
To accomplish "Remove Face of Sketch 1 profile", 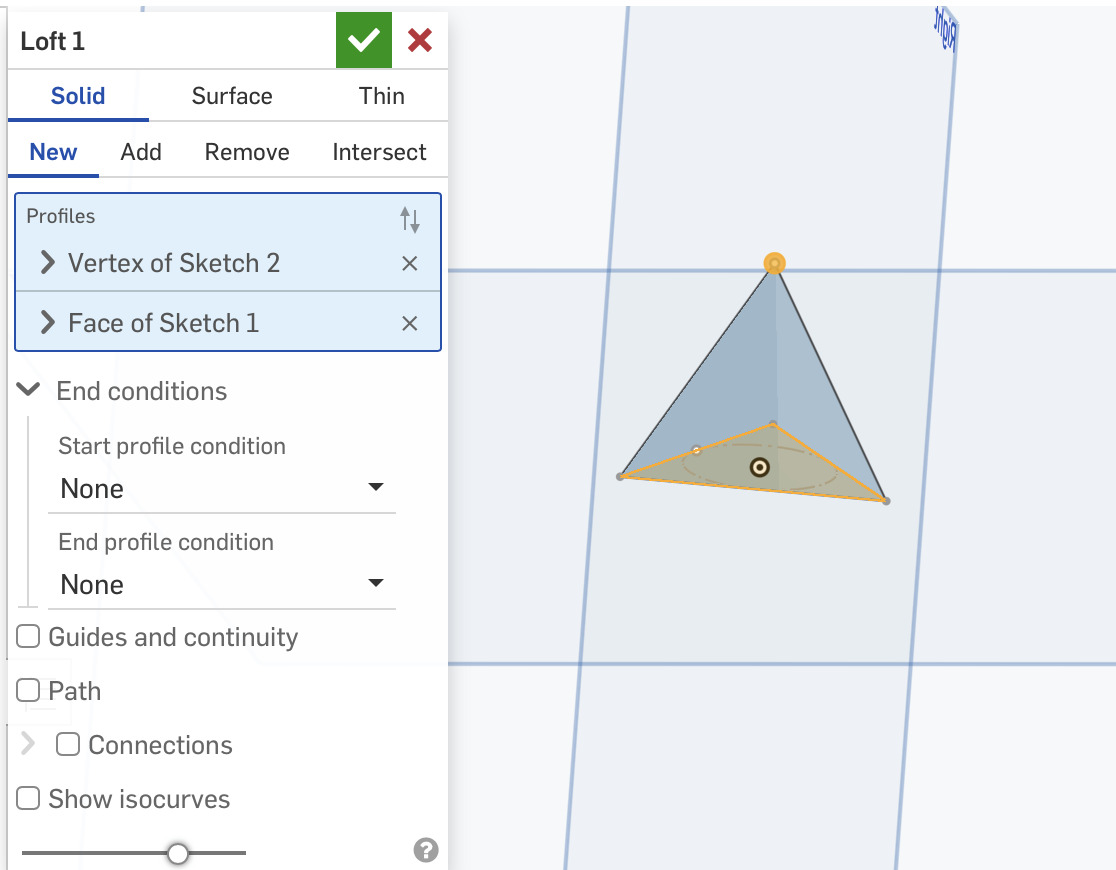I will (409, 324).
